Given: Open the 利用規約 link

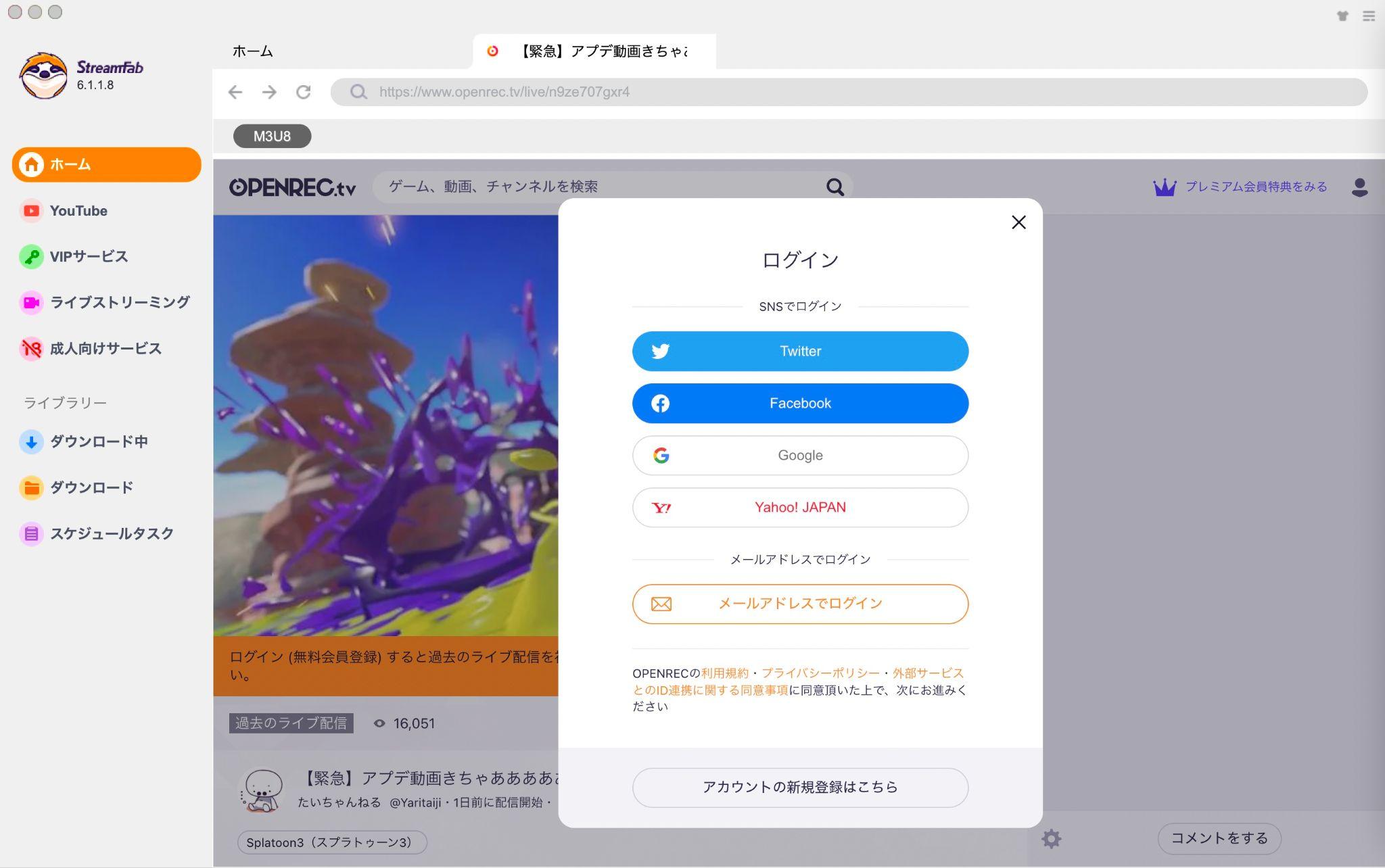Looking at the screenshot, I should coord(725,673).
